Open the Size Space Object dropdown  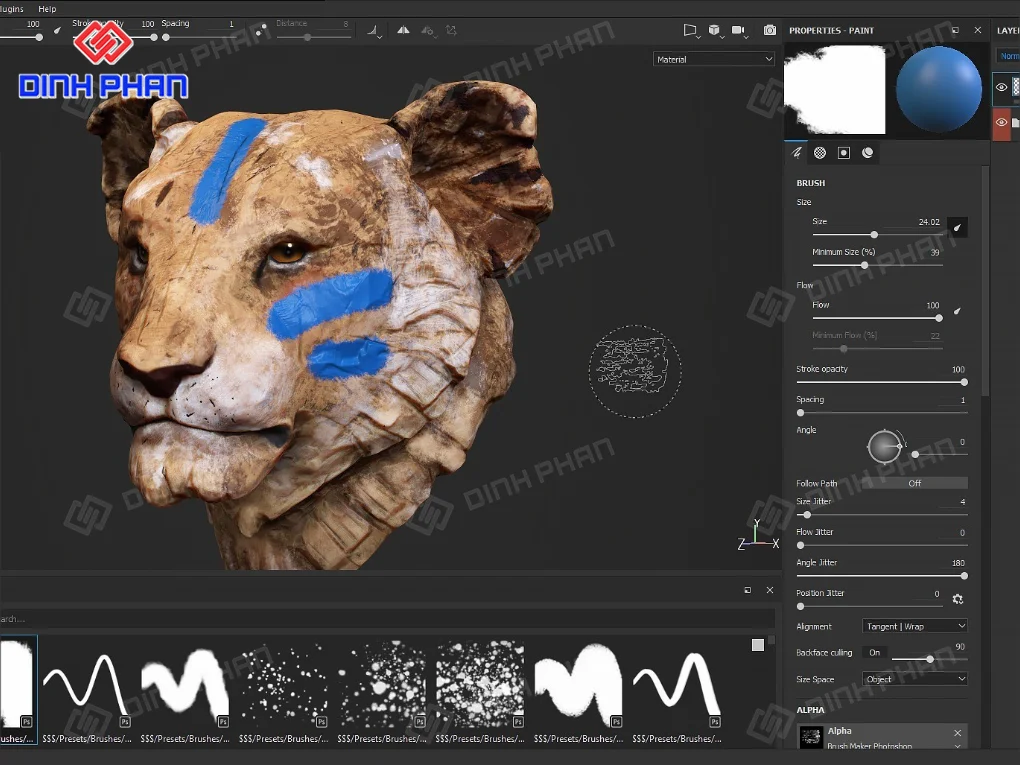(914, 678)
